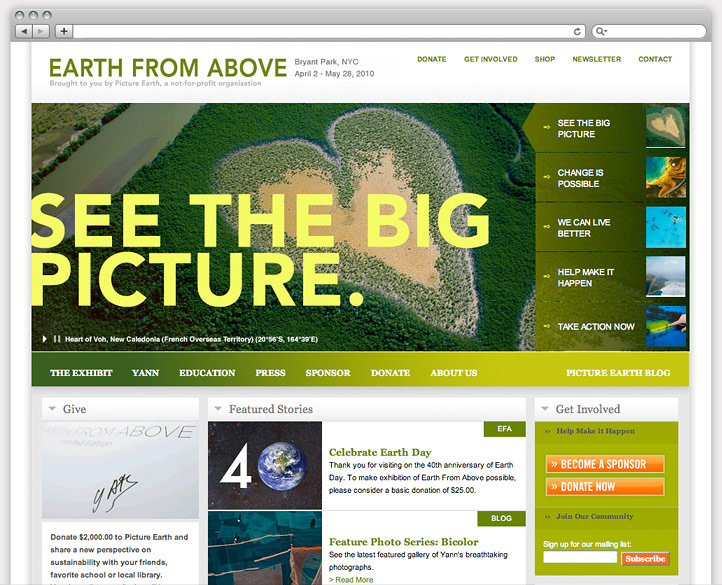722x585 pixels.
Task: Click the browser back arrow button
Action: (x=24, y=31)
